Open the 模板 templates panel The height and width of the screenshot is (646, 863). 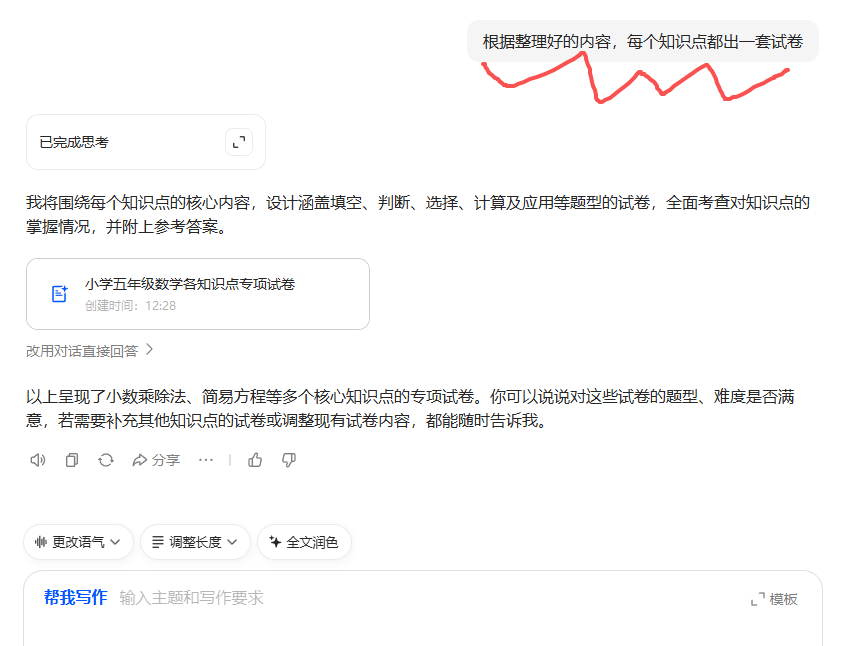click(783, 599)
